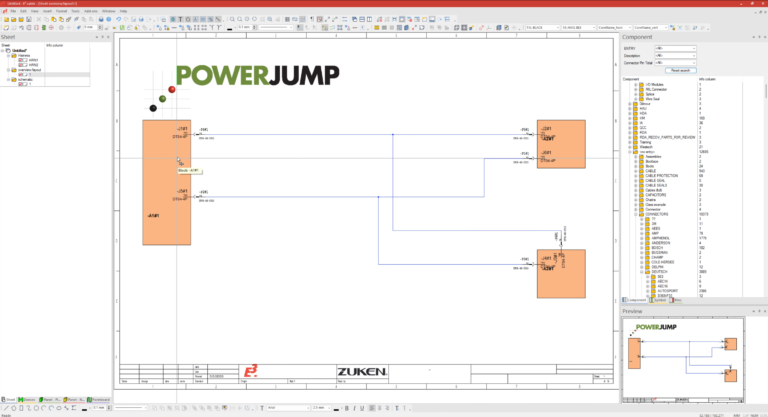The height and width of the screenshot is (417, 768).
Task: Click the Cut scissors icon
Action: pyautogui.click(x=39, y=19)
